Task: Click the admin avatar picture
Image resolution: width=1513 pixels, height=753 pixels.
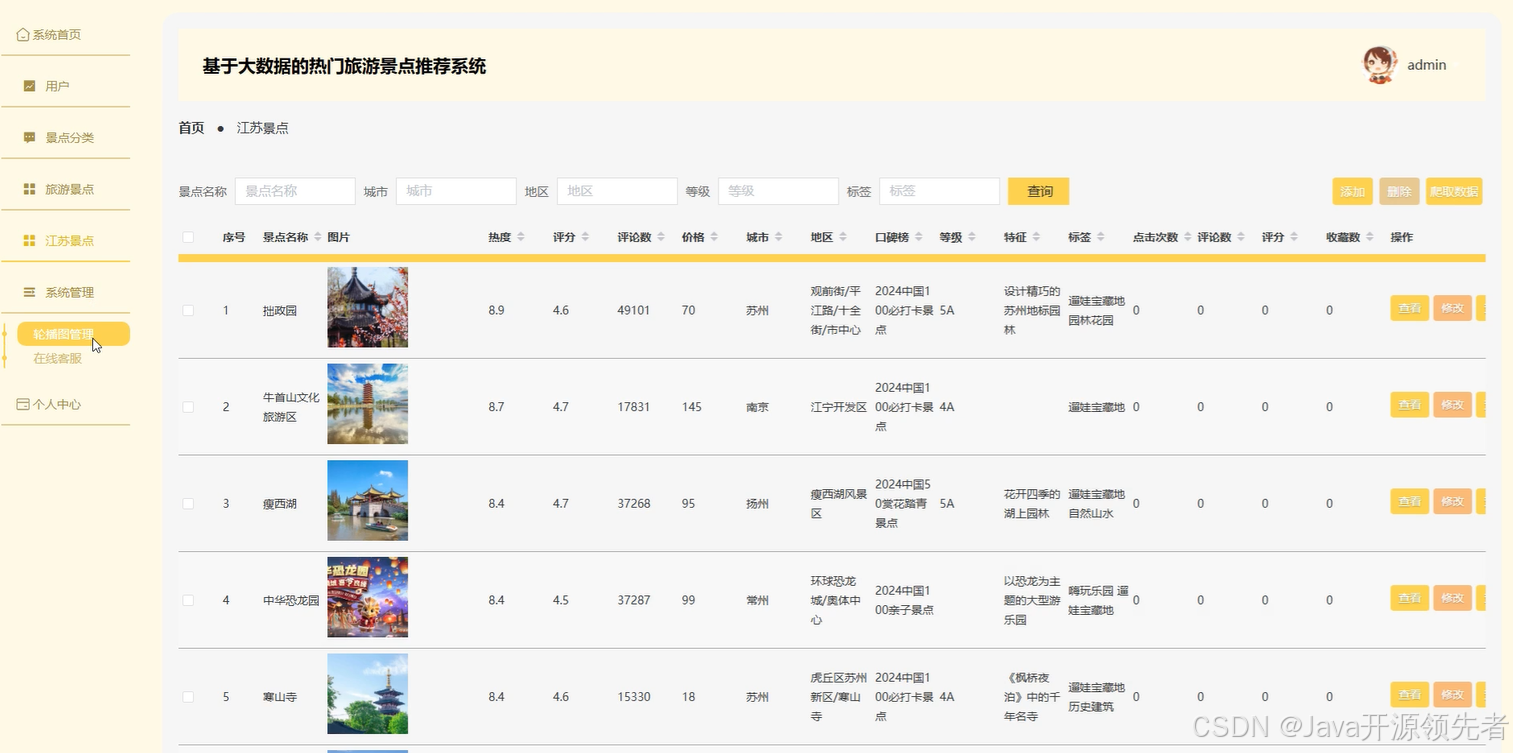Action: (x=1380, y=65)
